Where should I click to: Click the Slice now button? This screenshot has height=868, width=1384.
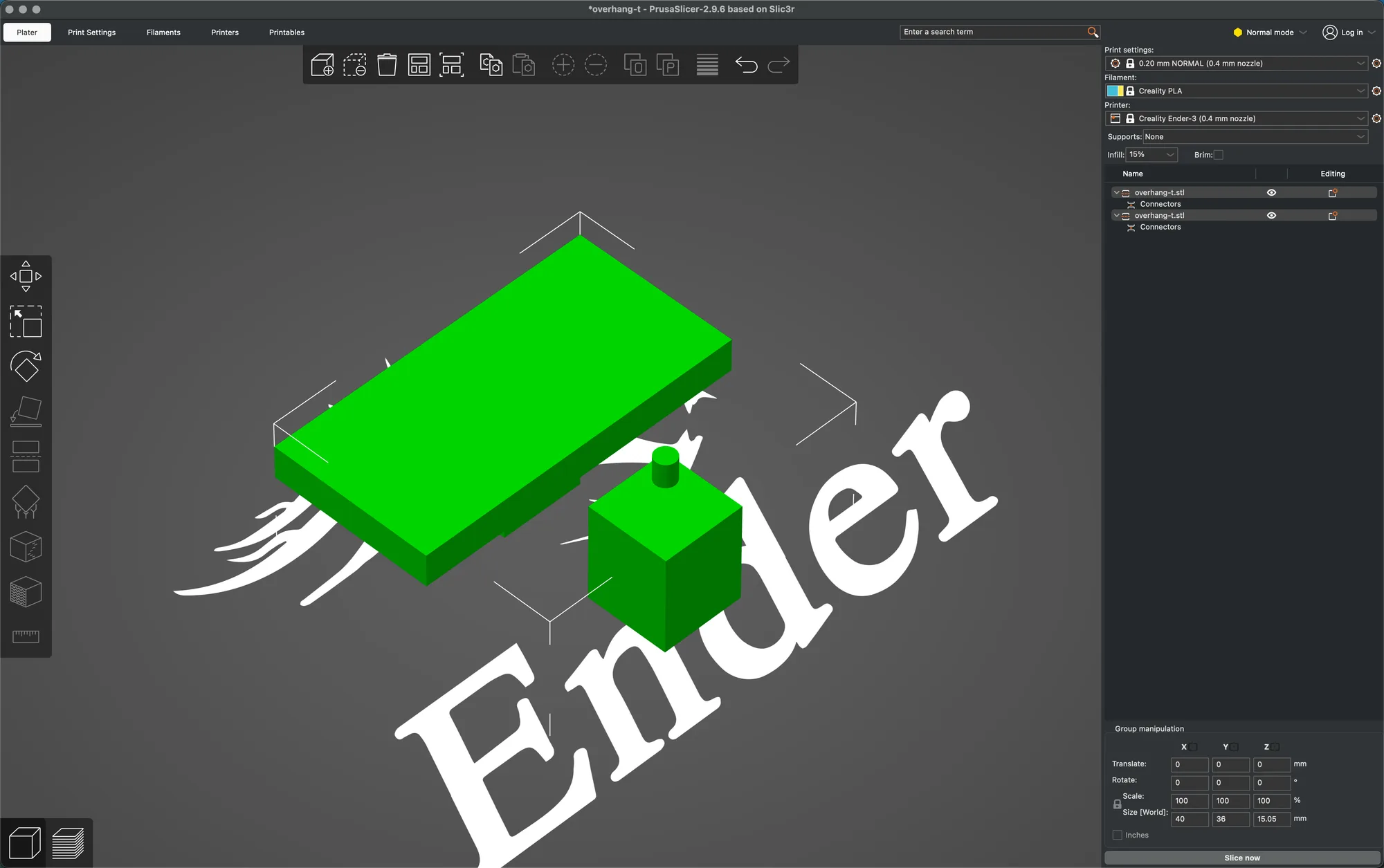pyautogui.click(x=1242, y=858)
